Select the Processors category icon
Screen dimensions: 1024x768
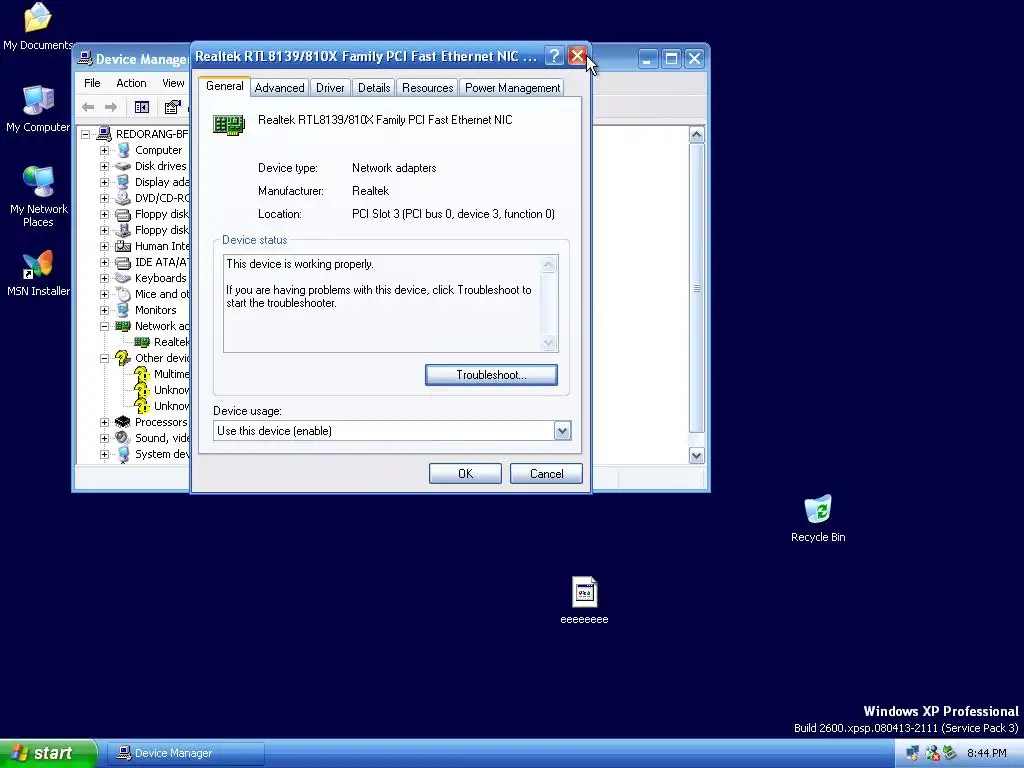123,422
